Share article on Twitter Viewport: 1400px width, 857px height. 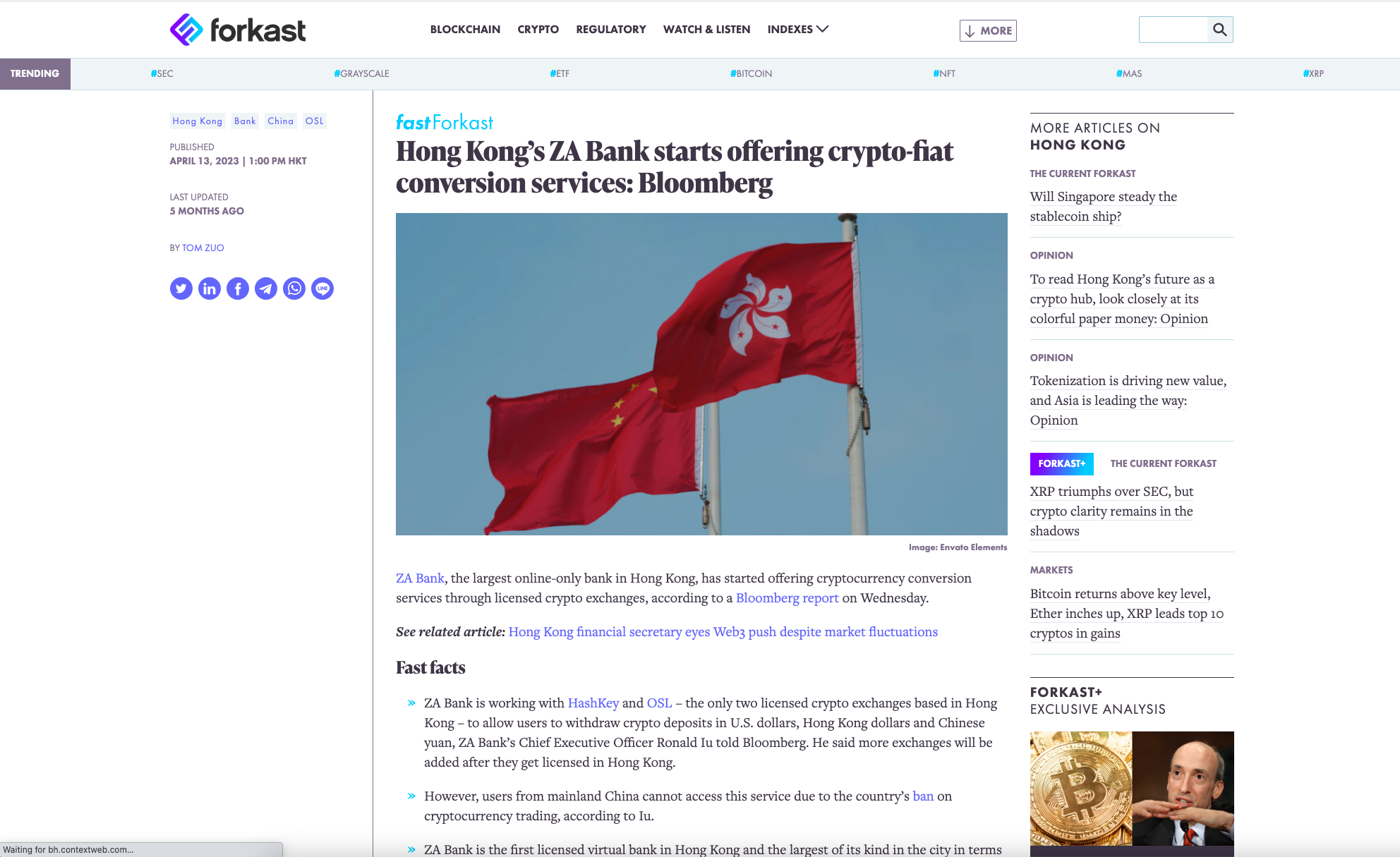pyautogui.click(x=181, y=288)
